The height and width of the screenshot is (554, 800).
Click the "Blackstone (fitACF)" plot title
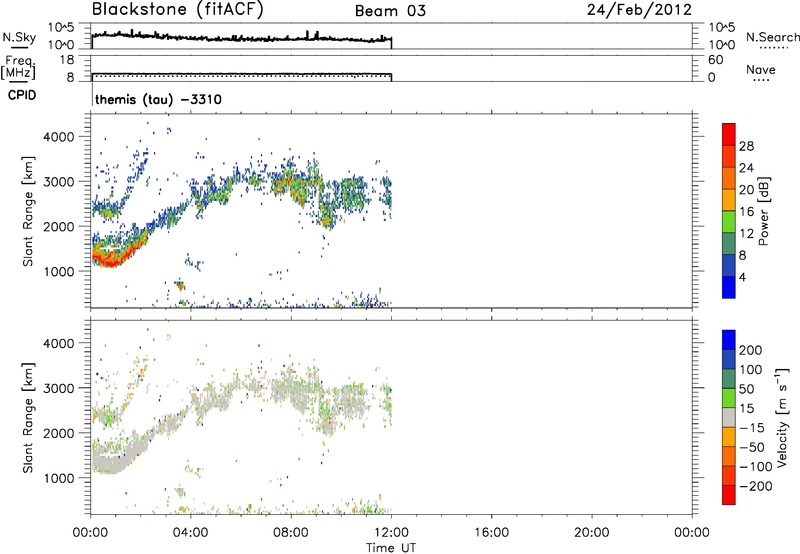click(178, 9)
